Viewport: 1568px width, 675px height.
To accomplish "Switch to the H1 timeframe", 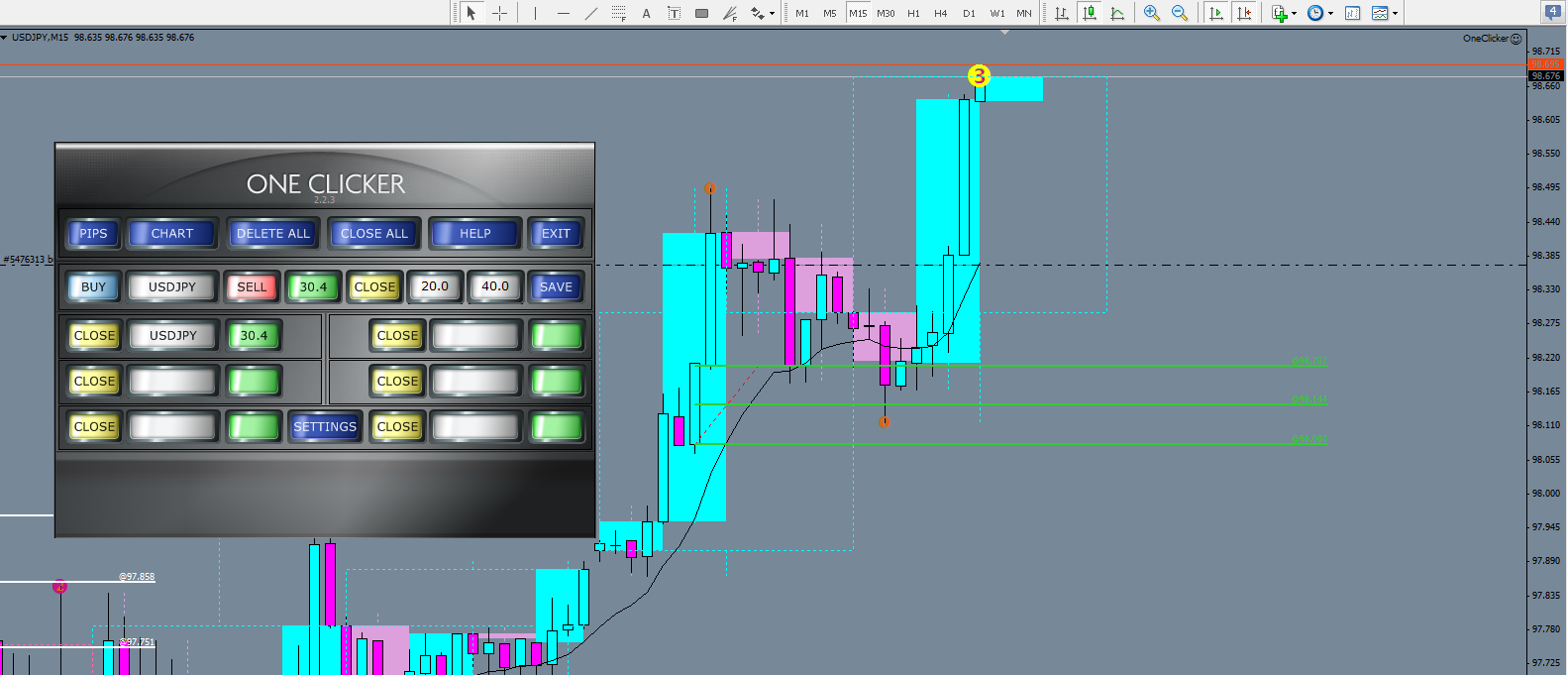I will pyautogui.click(x=913, y=13).
